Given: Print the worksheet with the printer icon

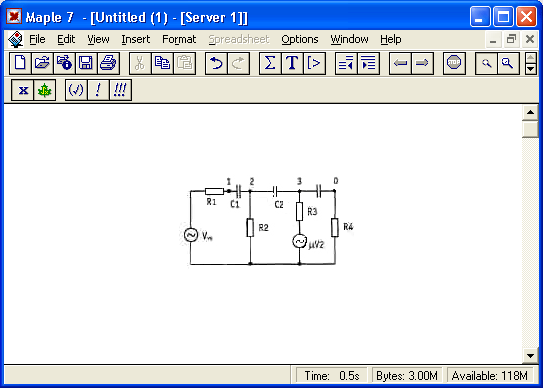Looking at the screenshot, I should tap(108, 63).
